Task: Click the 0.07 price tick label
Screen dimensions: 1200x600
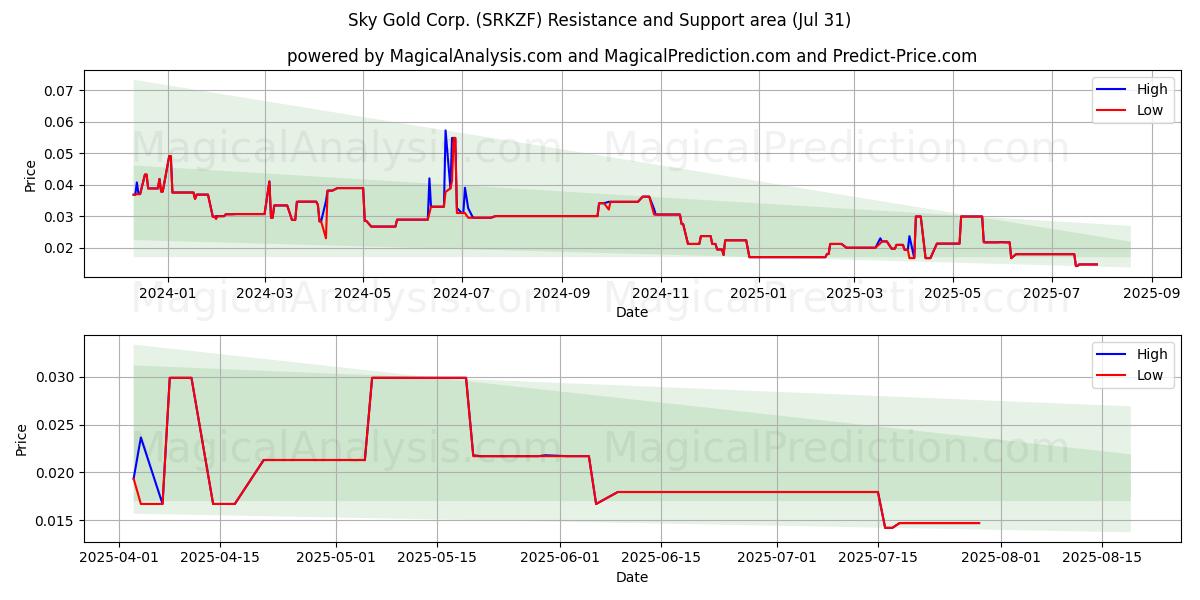Action: [60, 91]
